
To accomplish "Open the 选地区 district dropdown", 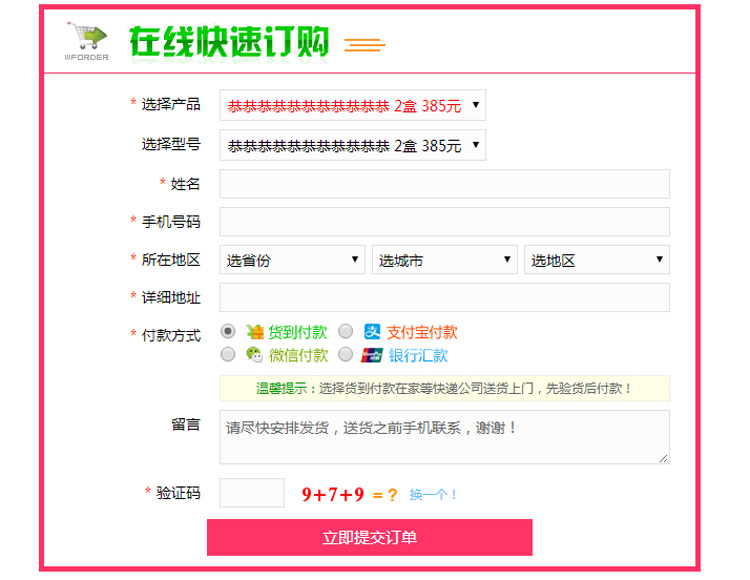I will click(597, 260).
